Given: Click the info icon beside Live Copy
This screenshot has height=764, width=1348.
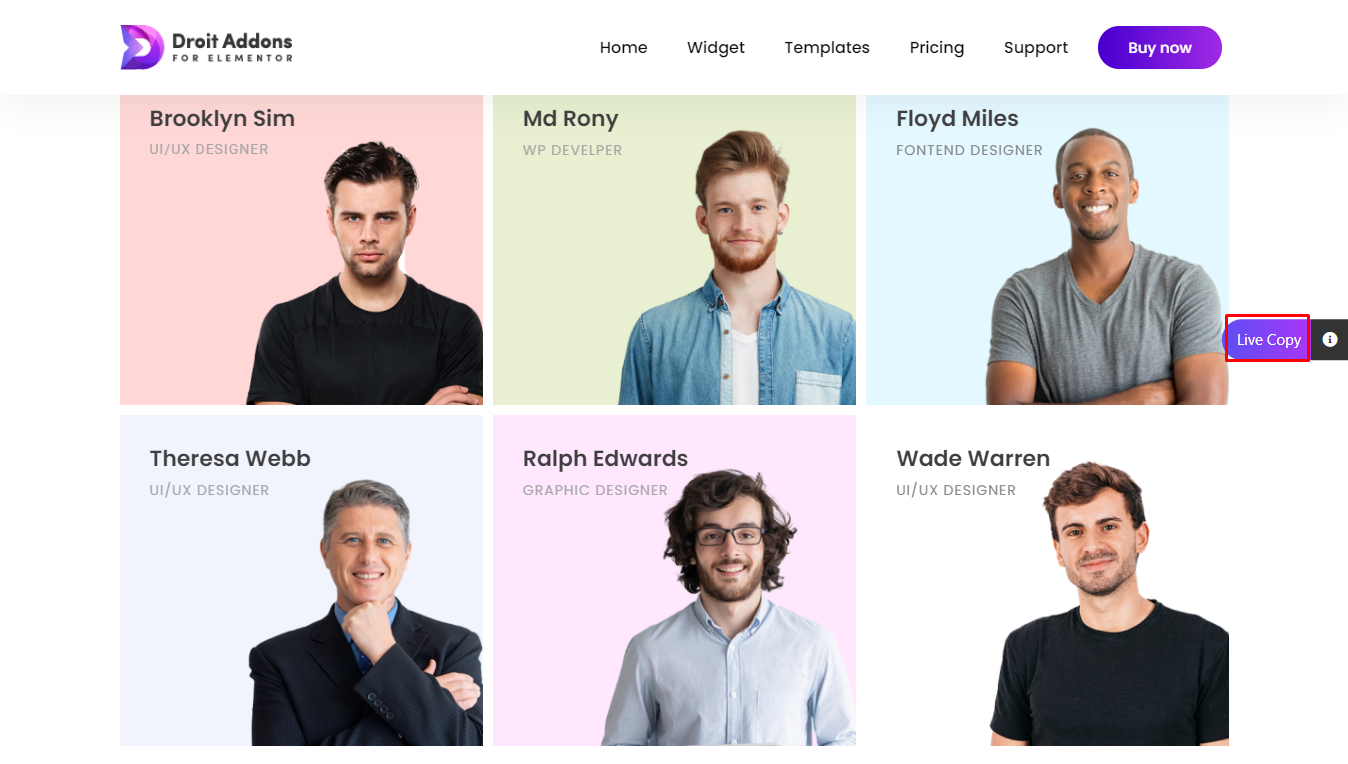Looking at the screenshot, I should (1330, 340).
